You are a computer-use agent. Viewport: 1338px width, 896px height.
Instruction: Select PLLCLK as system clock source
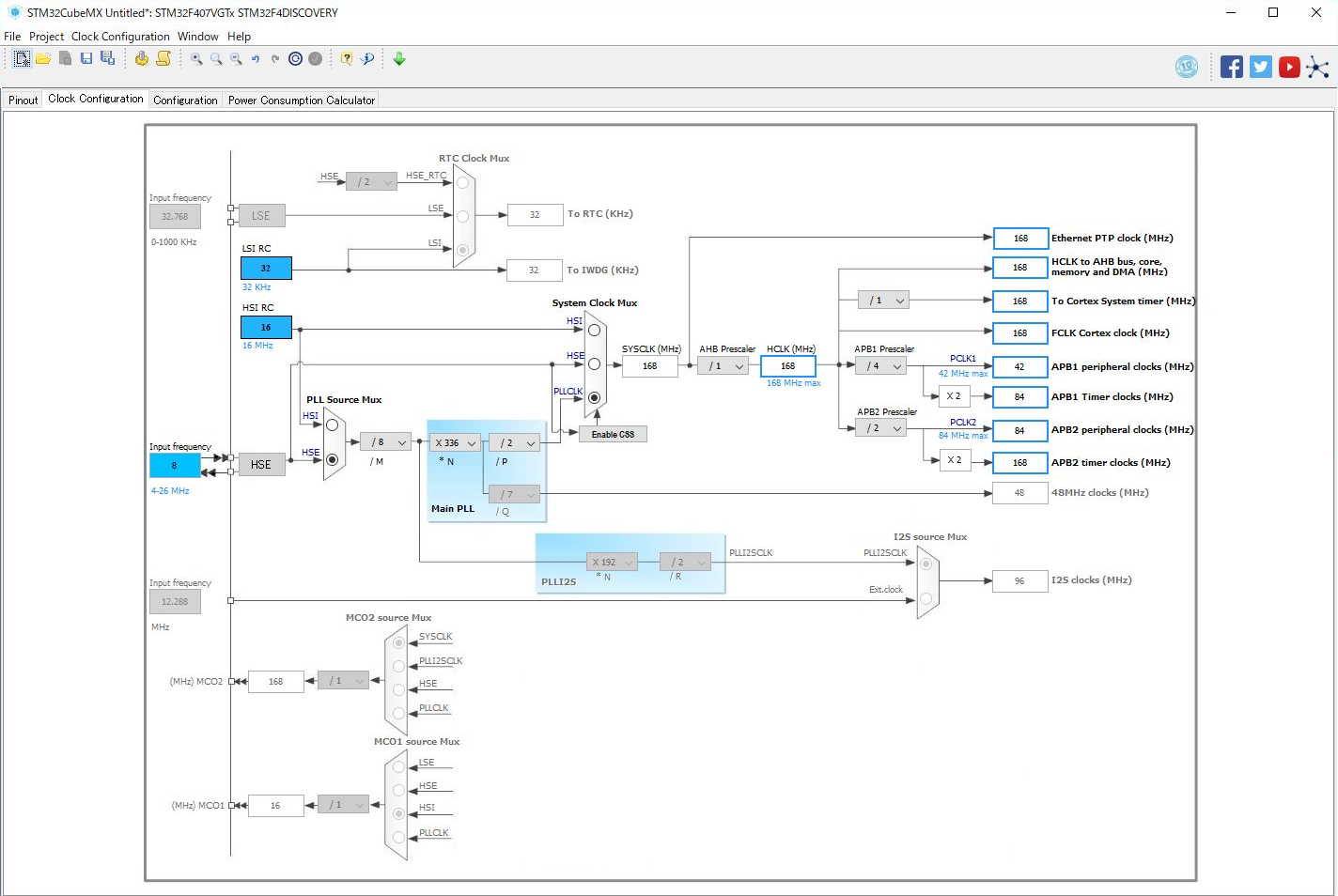pos(594,397)
